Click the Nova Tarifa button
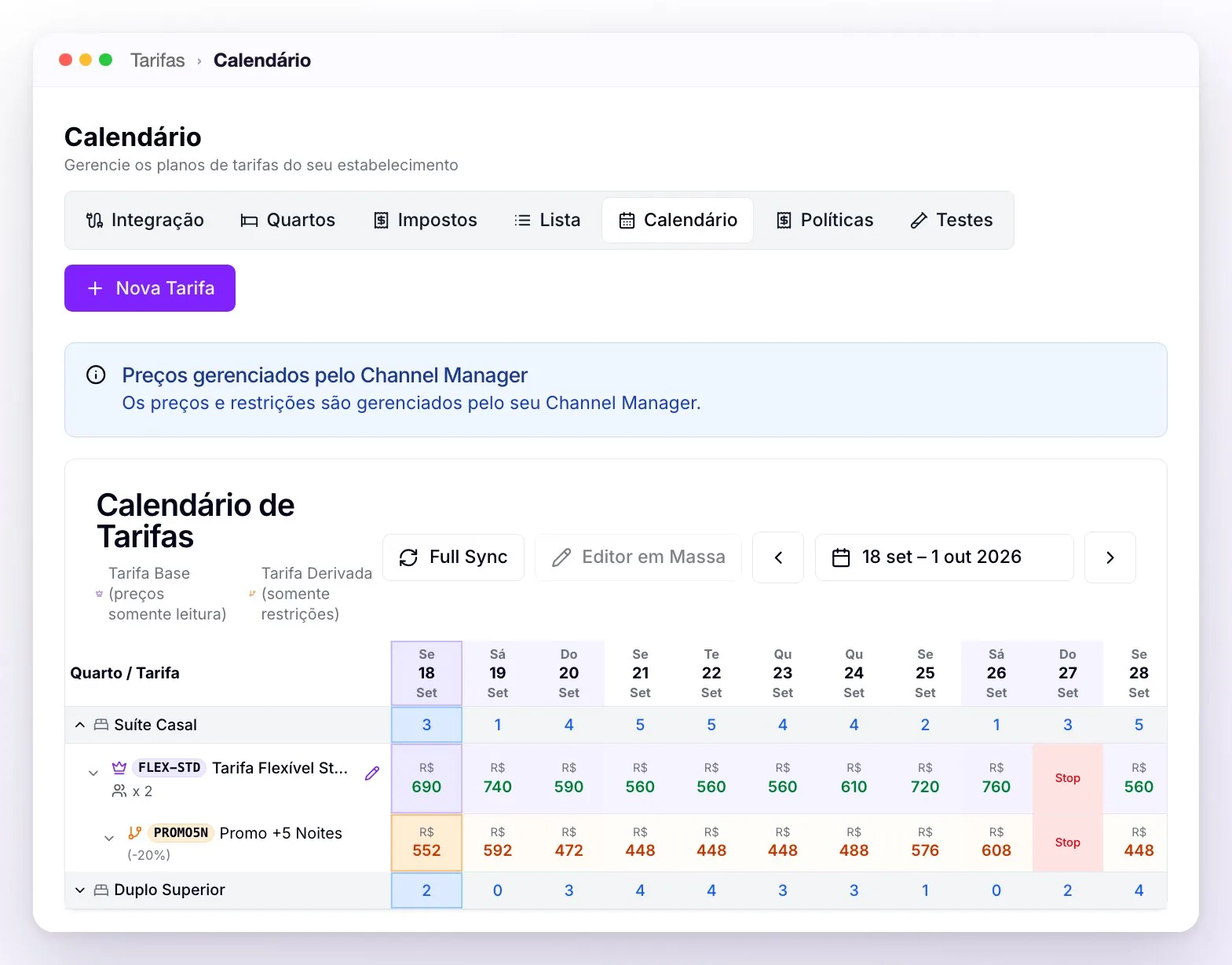This screenshot has width=1232, height=965. (150, 288)
